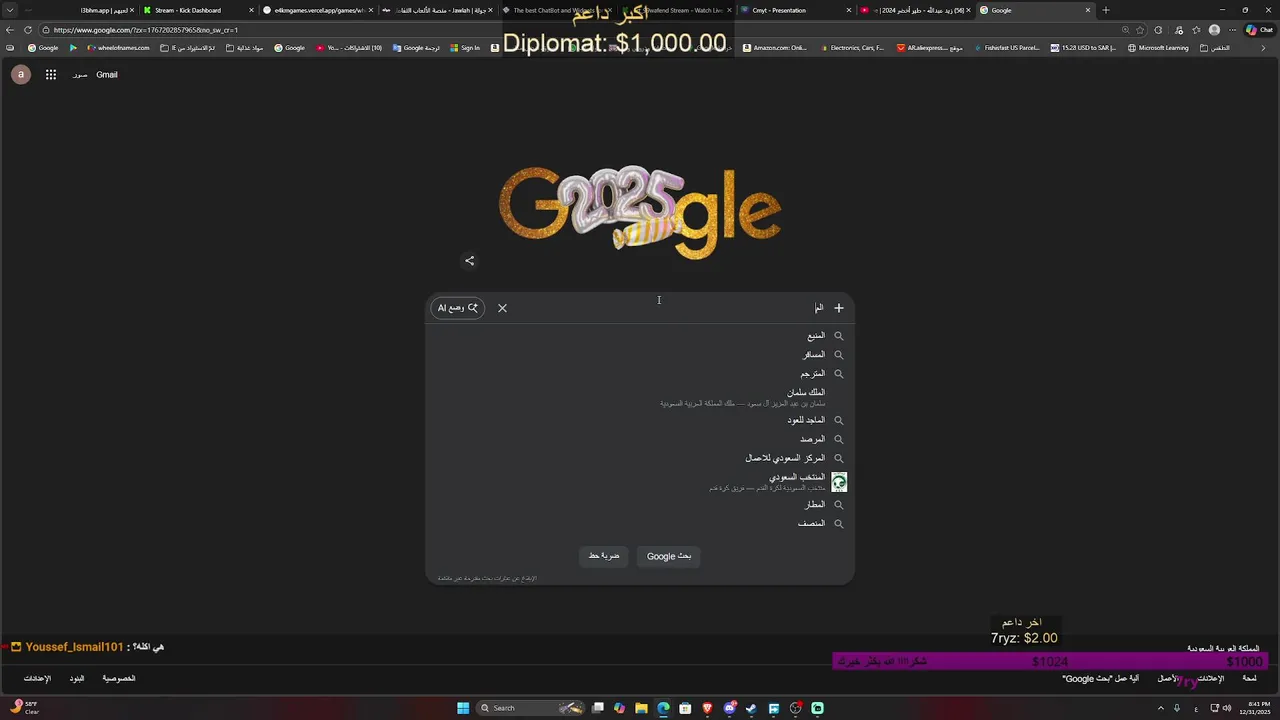Select suggestion المنصف
This screenshot has height=720, width=1280.
640,524
